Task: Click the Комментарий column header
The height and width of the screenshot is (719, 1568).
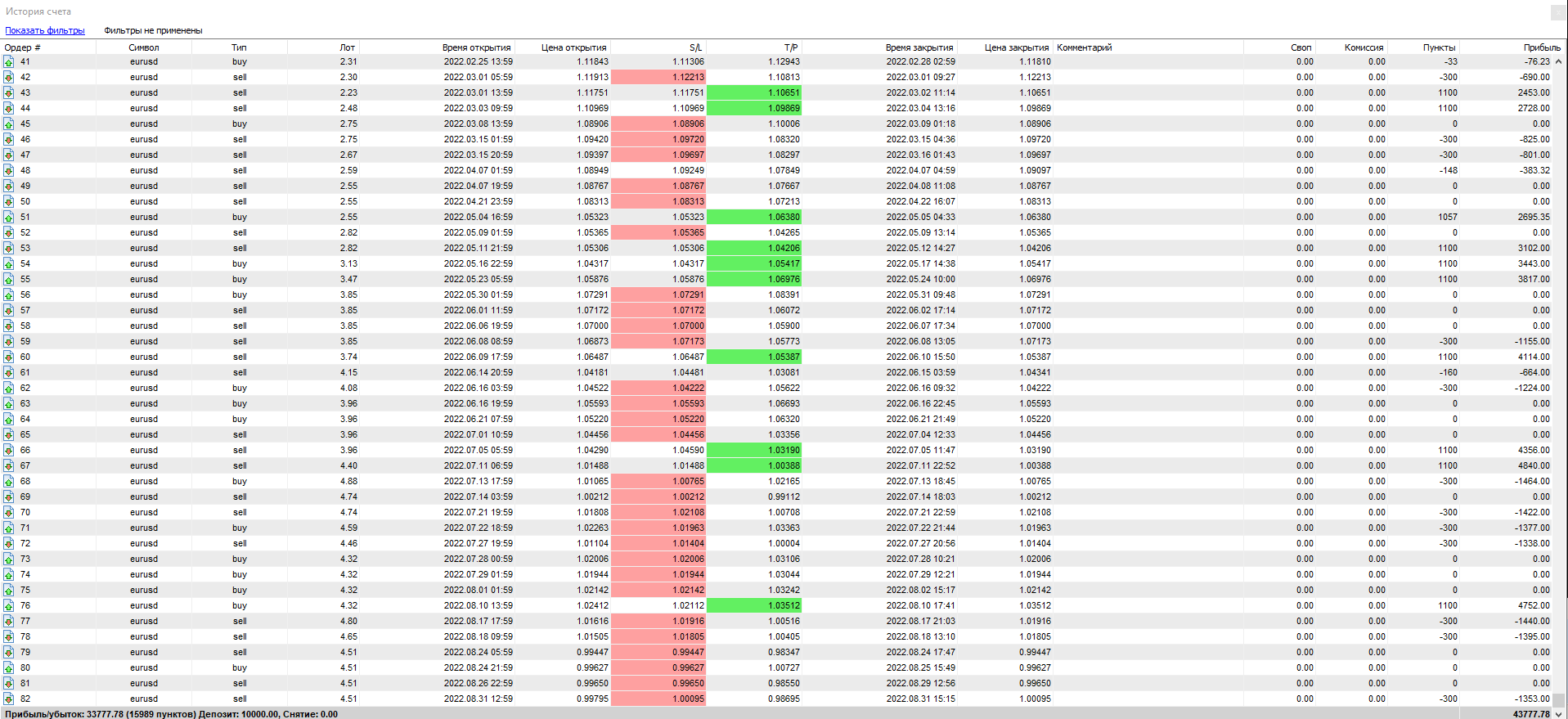Action: 1084,47
